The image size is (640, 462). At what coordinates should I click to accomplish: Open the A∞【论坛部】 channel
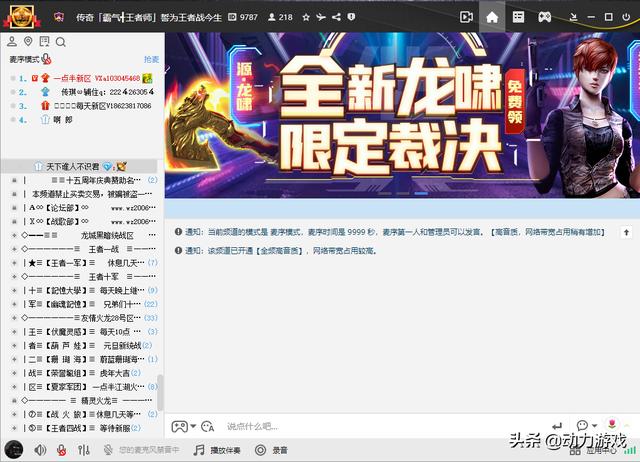(x=84, y=208)
